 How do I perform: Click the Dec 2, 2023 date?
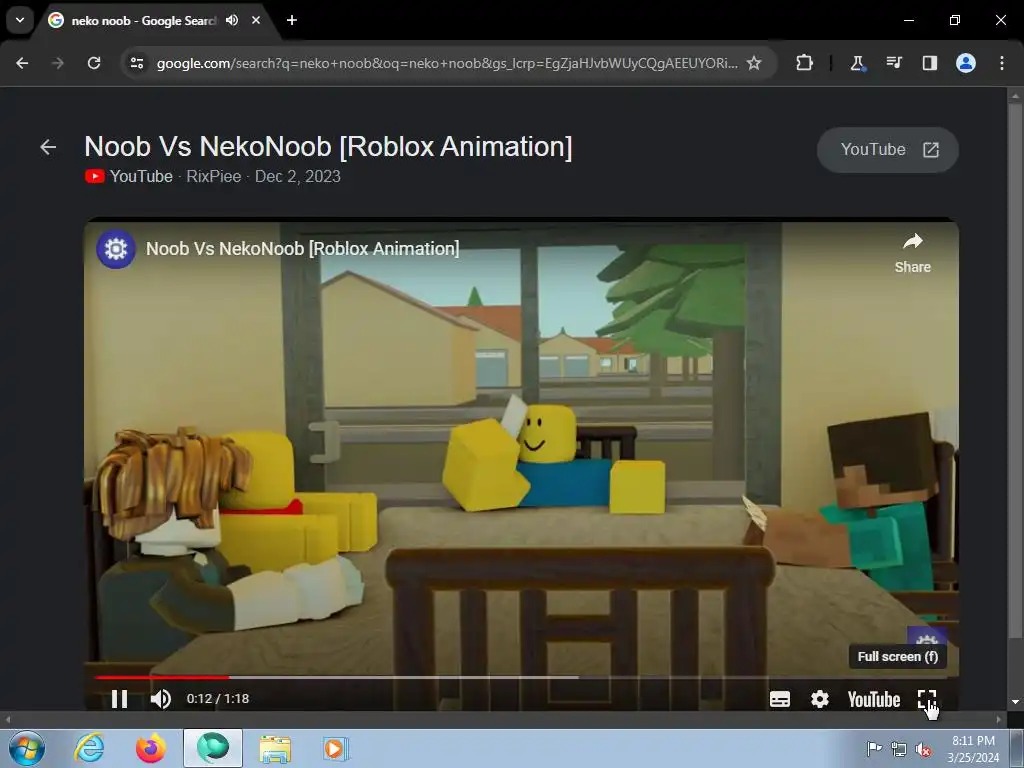(x=298, y=176)
